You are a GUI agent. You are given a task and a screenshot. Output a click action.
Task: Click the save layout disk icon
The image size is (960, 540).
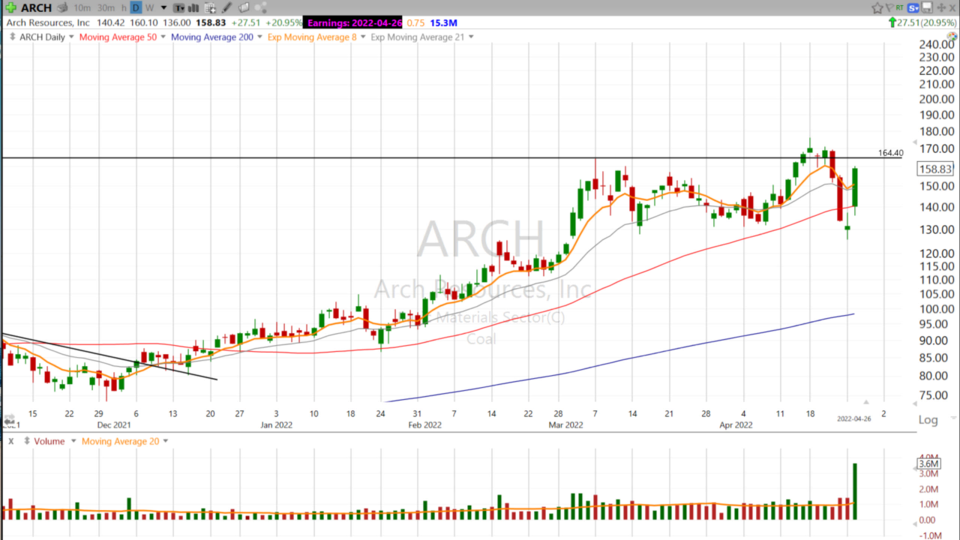tap(927, 7)
